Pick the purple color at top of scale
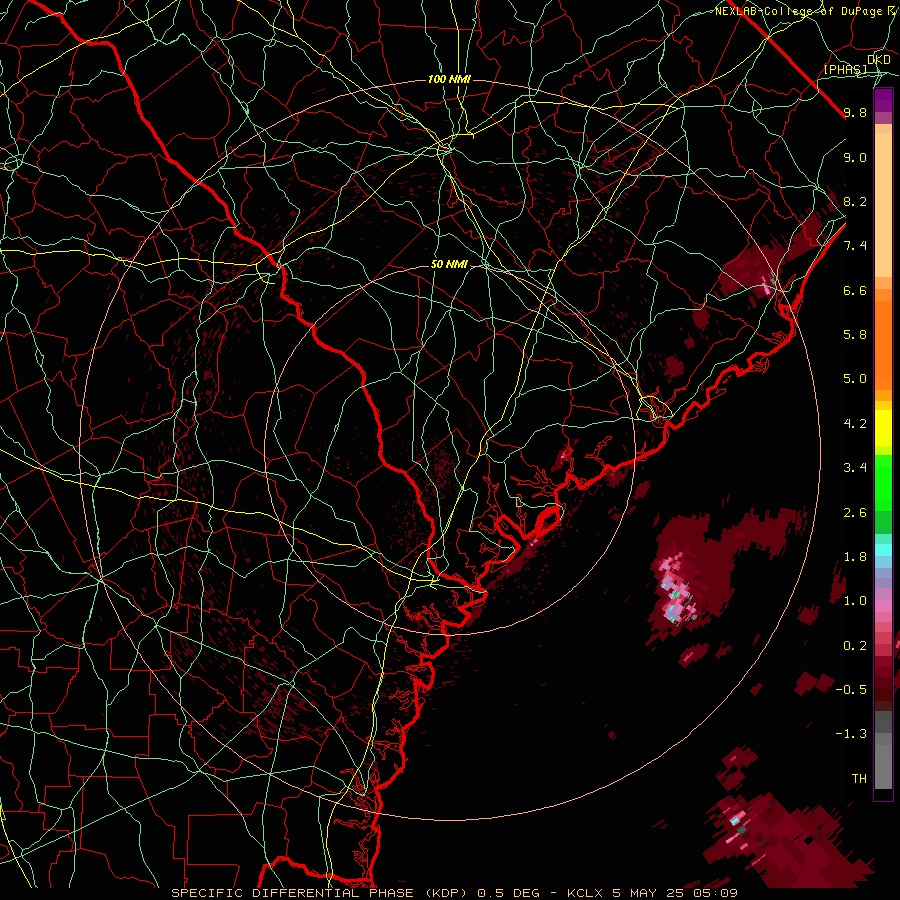 [x=883, y=100]
